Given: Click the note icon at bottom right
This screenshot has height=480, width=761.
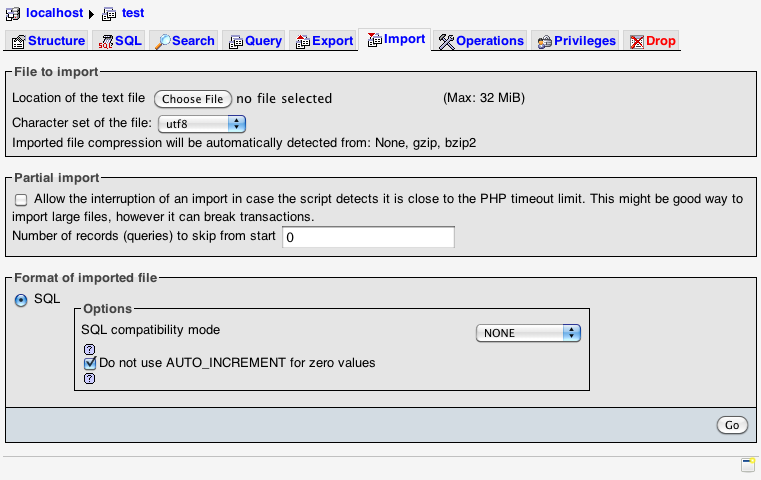Looking at the screenshot, I should (747, 465).
